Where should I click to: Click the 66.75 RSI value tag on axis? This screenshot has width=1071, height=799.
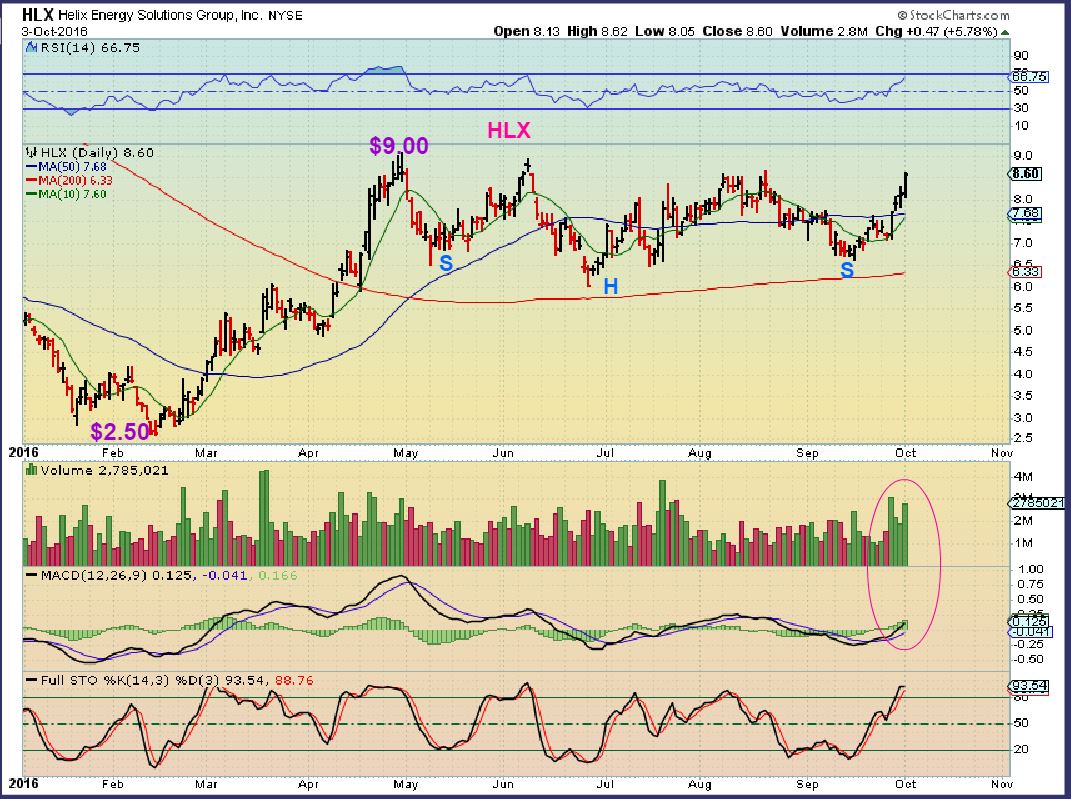[x=1028, y=76]
